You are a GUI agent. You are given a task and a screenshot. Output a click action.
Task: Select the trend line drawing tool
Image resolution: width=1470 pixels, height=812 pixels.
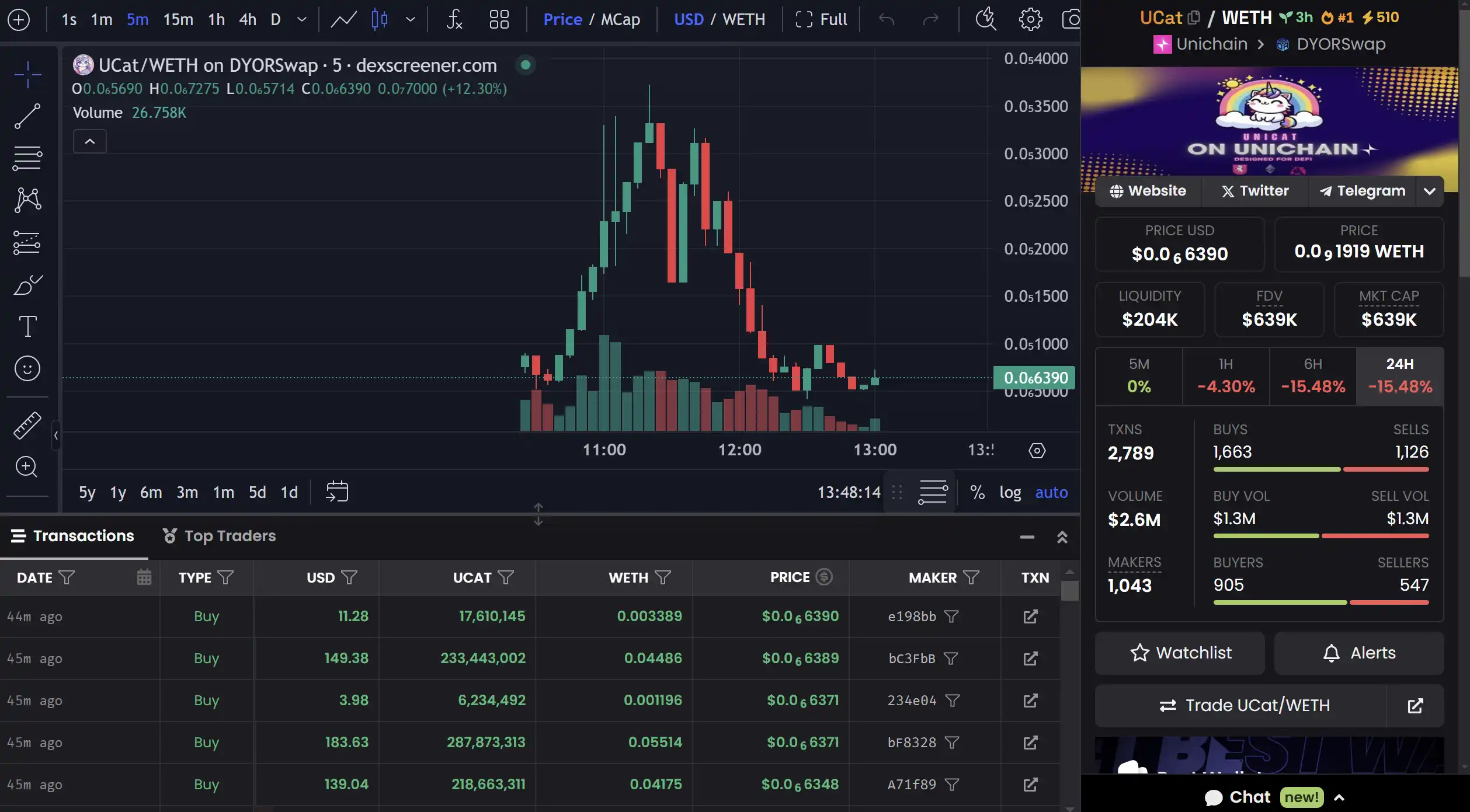click(27, 115)
